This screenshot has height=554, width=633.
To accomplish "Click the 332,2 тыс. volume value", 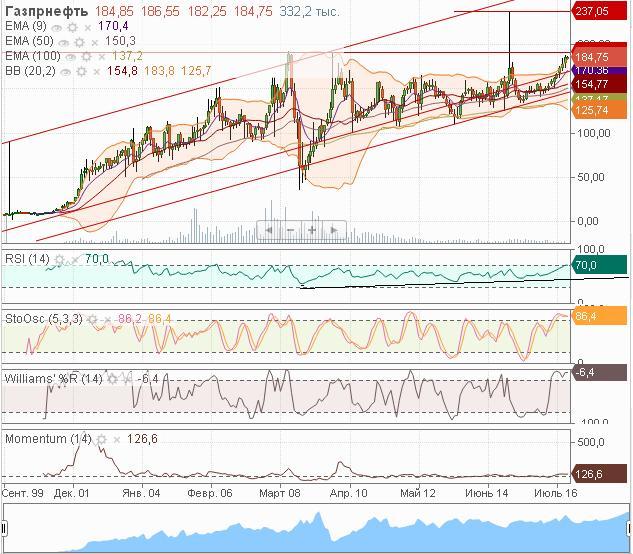I will [x=309, y=12].
